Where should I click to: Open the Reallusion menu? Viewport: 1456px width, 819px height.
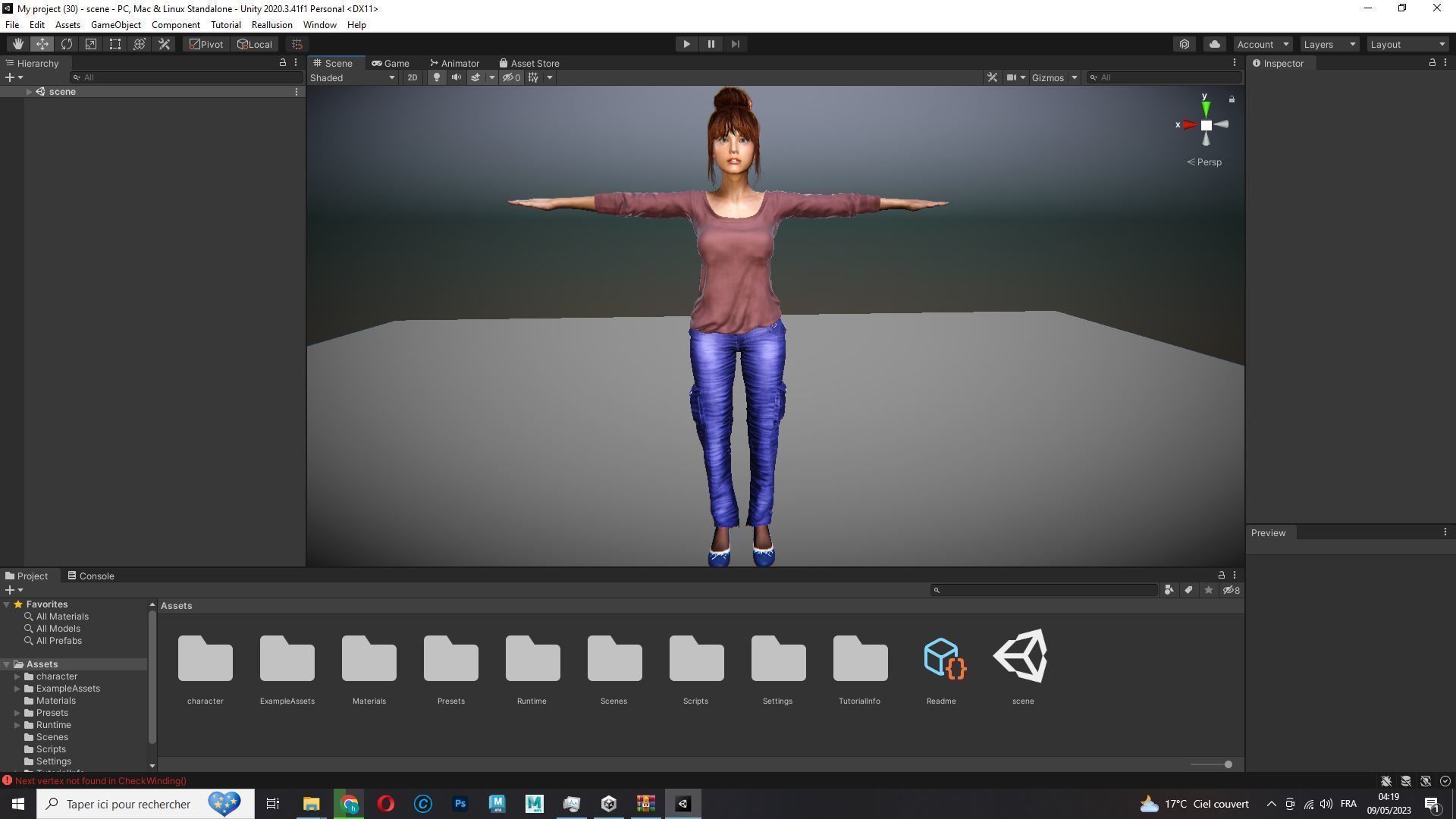coord(271,25)
